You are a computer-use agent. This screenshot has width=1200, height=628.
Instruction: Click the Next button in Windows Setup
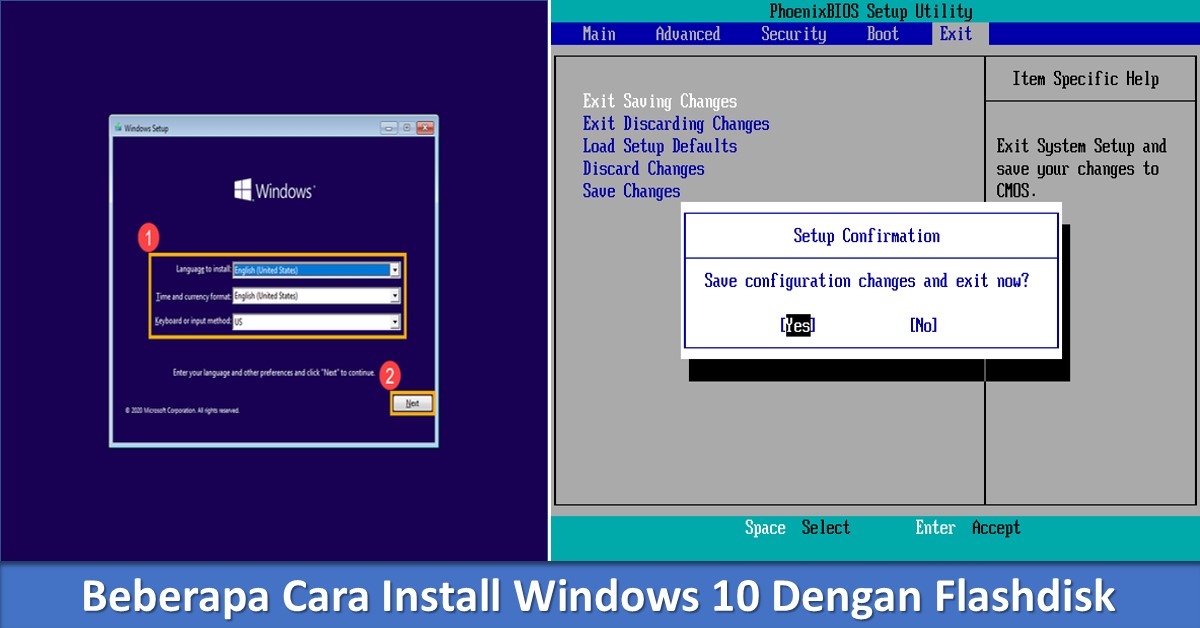412,403
